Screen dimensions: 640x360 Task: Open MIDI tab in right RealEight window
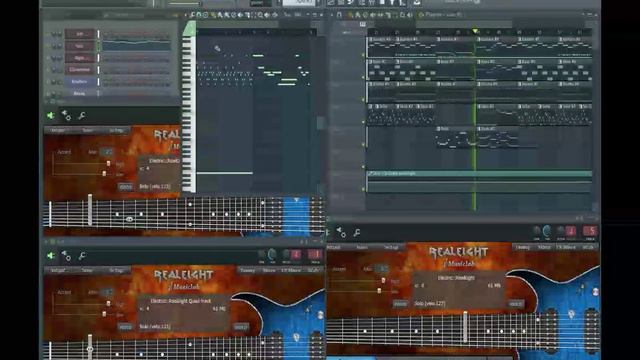pyautogui.click(x=588, y=247)
